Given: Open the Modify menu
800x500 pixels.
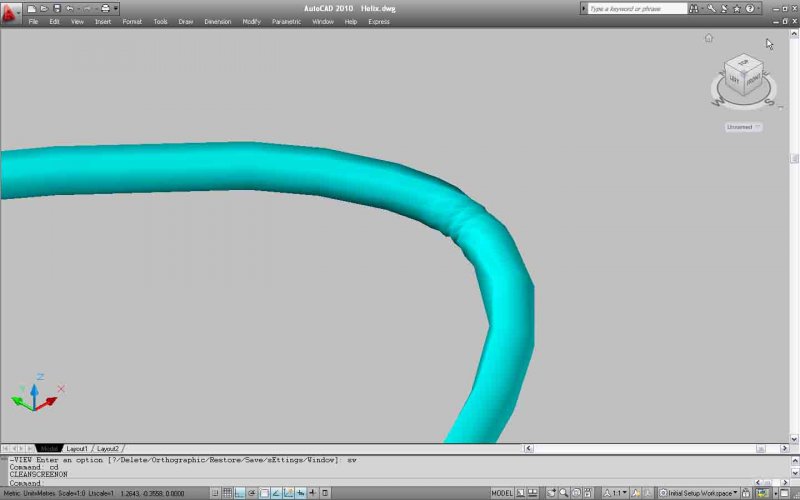Looking at the screenshot, I should point(252,22).
